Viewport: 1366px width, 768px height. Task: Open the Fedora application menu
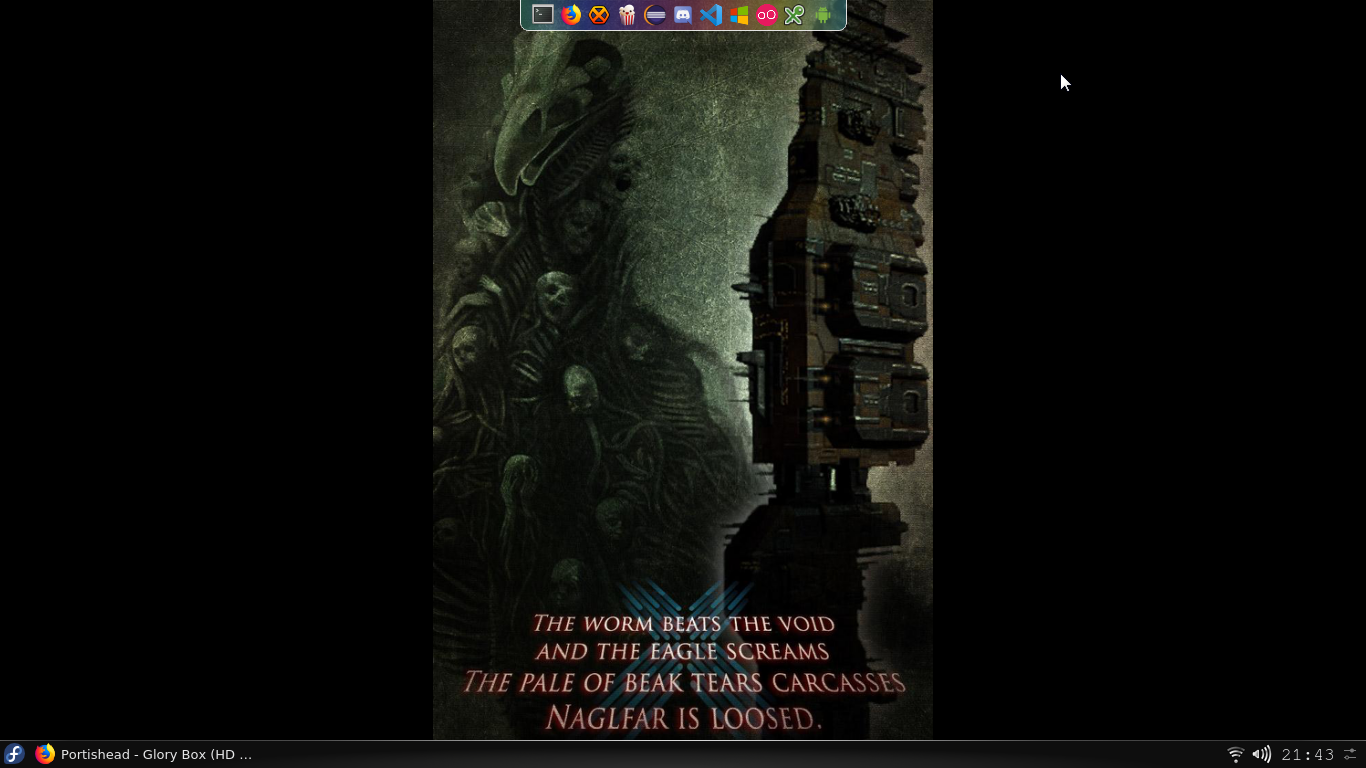click(14, 754)
